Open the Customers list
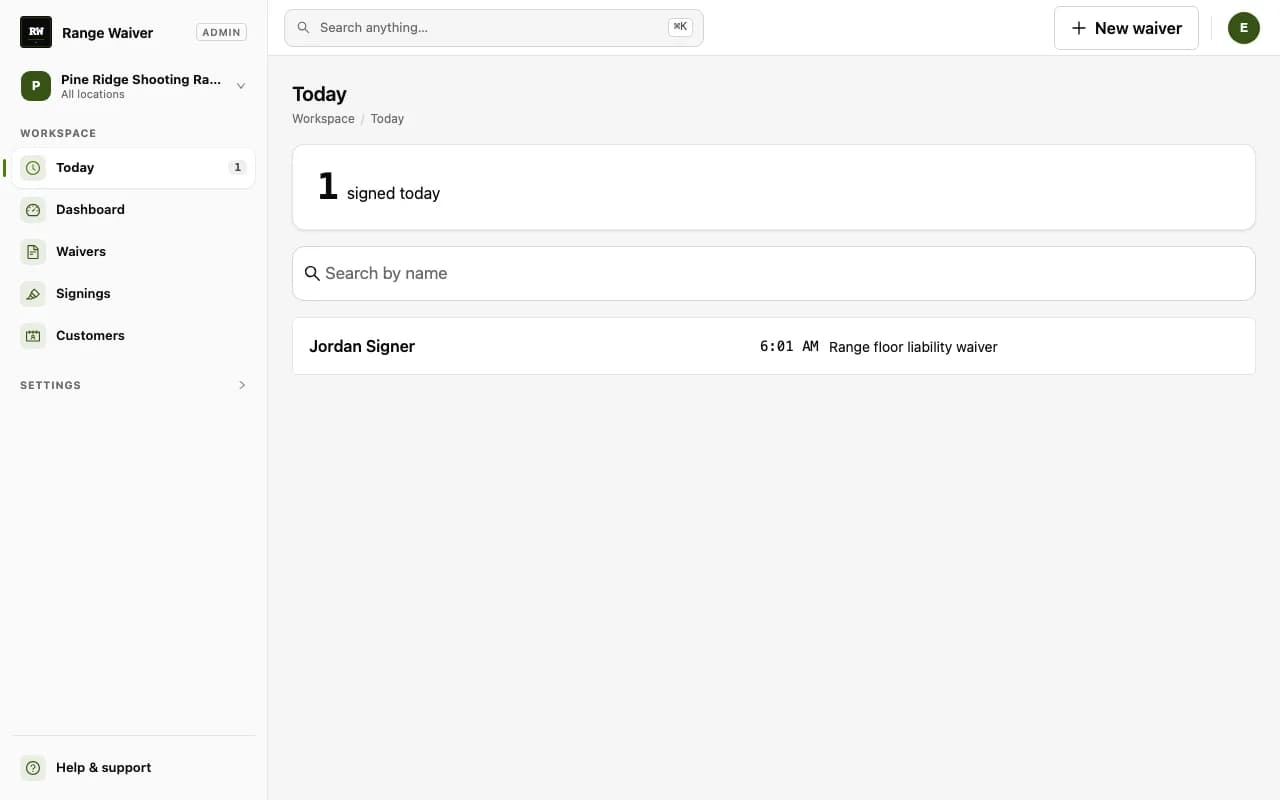Screen dimensions: 1280x800 pyautogui.click(x=134, y=336)
